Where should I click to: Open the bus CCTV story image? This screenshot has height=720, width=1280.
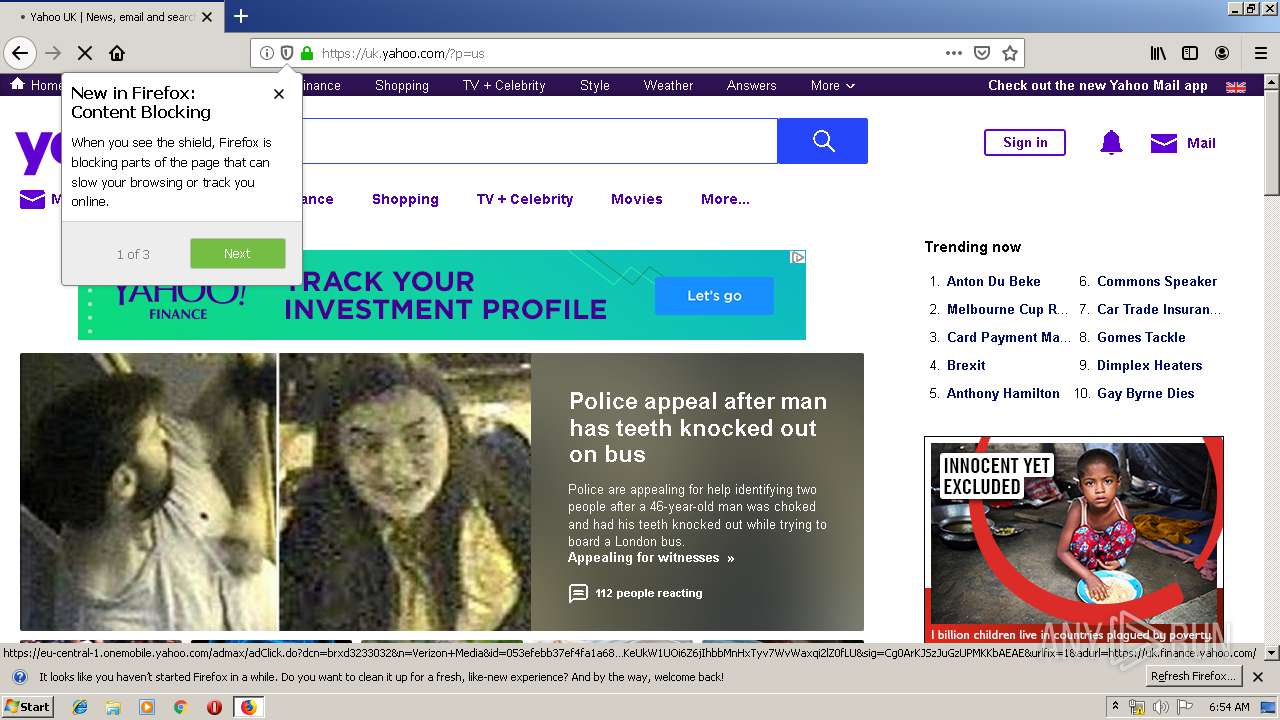[x=275, y=491]
